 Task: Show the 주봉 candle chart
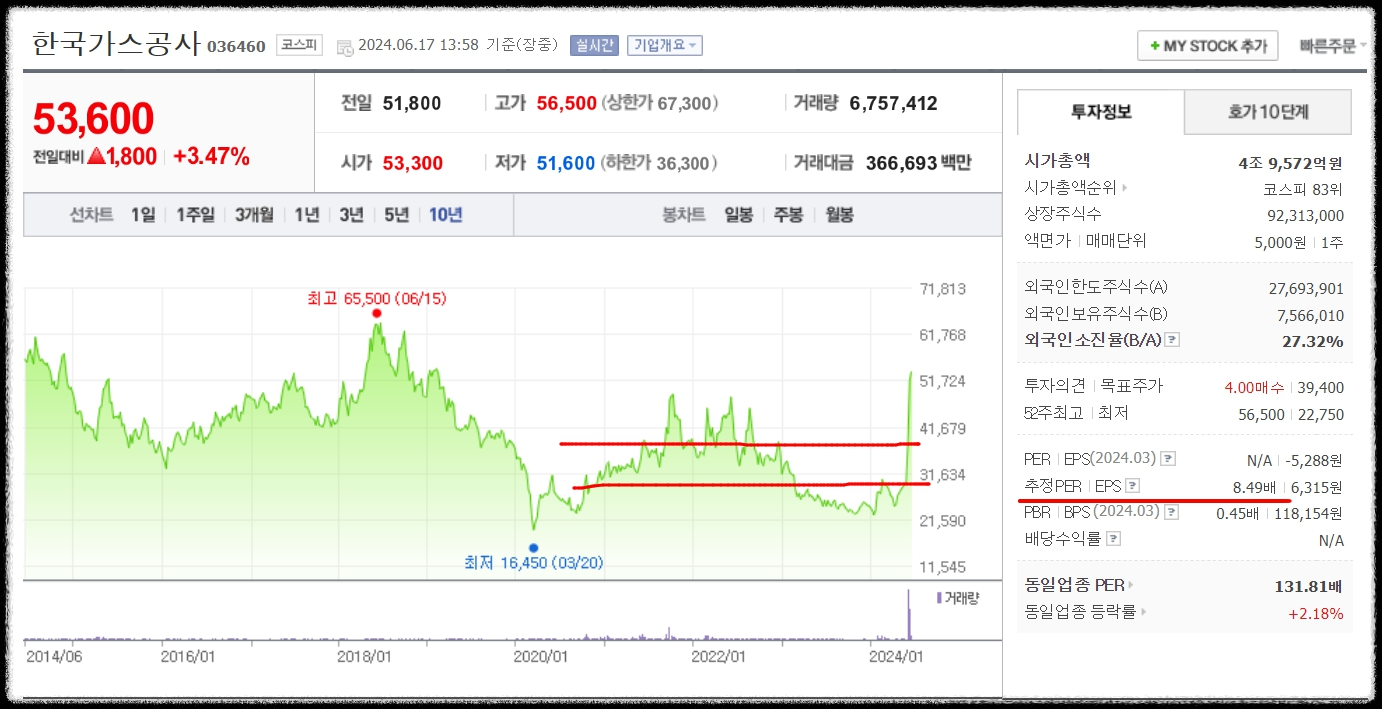coord(788,215)
